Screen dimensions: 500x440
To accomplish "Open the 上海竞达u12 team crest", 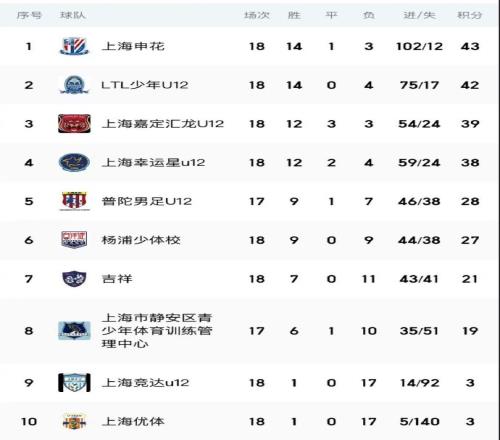I will (x=74, y=382).
